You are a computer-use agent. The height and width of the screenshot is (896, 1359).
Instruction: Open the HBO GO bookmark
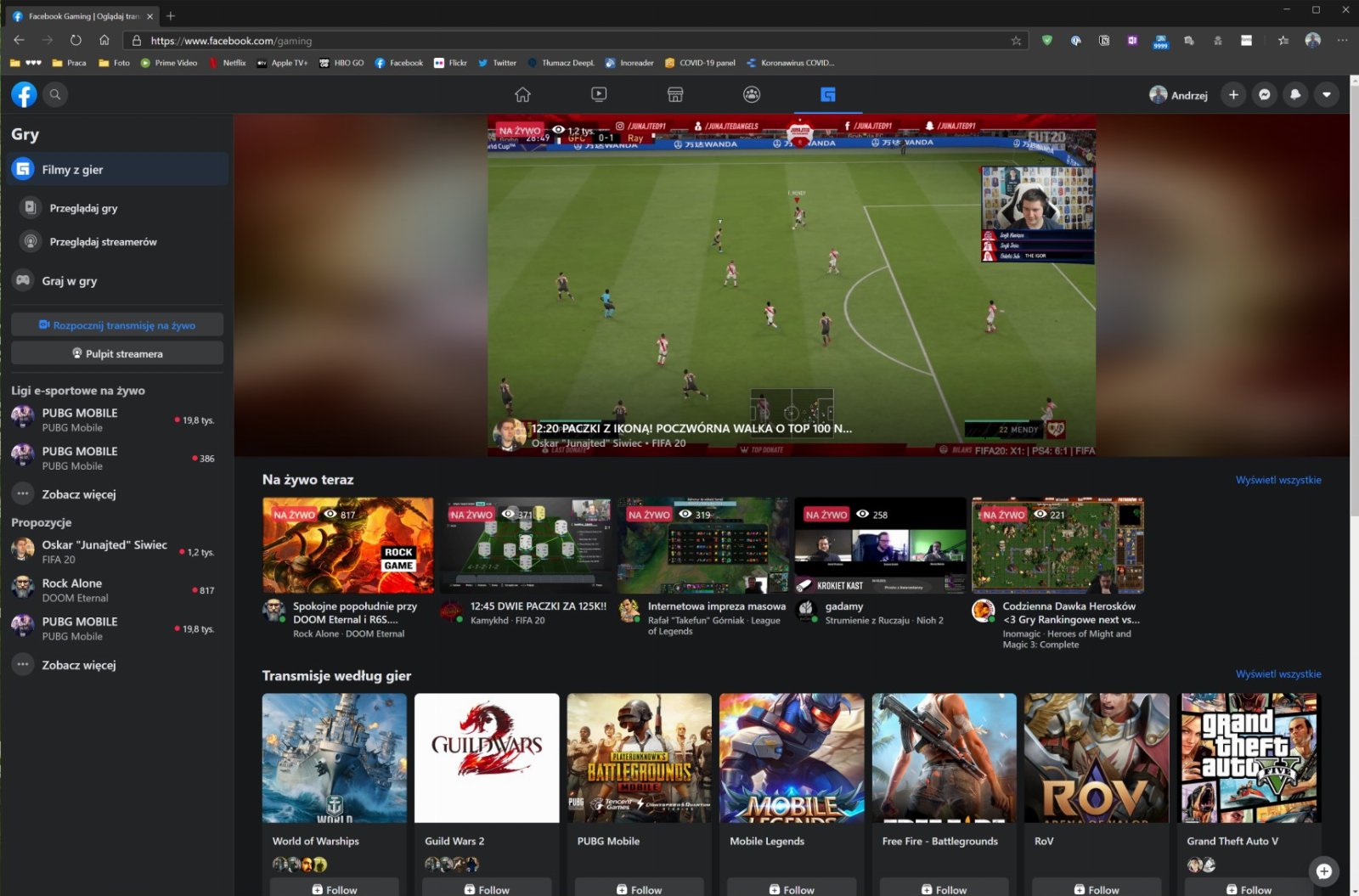341,63
